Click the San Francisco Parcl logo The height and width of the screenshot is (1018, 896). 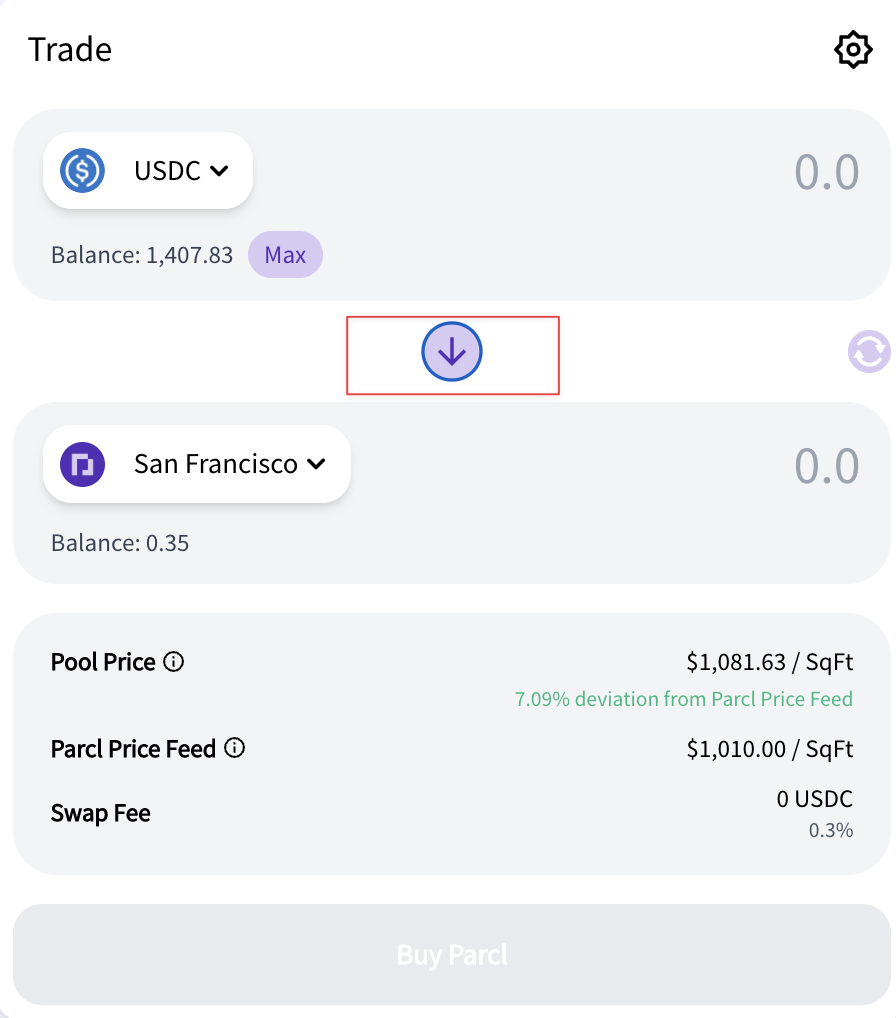coord(82,464)
